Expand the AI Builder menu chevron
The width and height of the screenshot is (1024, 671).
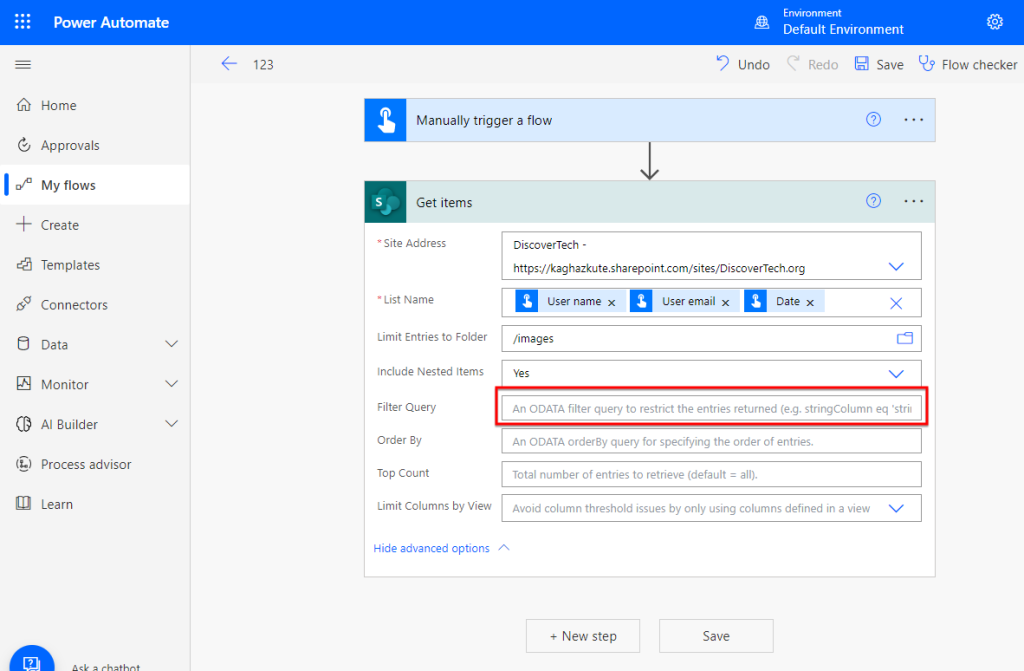point(171,423)
